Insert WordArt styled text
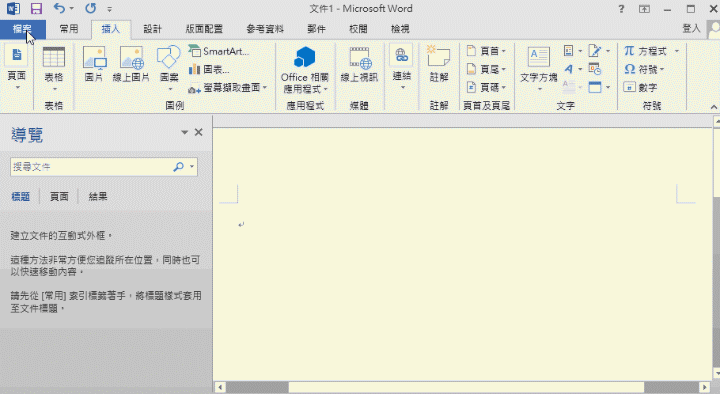Screen dimensions: 720x394 573,69
